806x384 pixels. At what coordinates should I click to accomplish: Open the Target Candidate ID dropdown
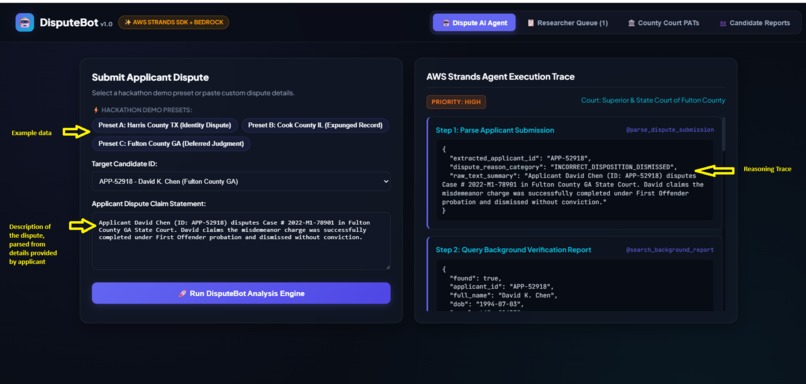pos(241,181)
